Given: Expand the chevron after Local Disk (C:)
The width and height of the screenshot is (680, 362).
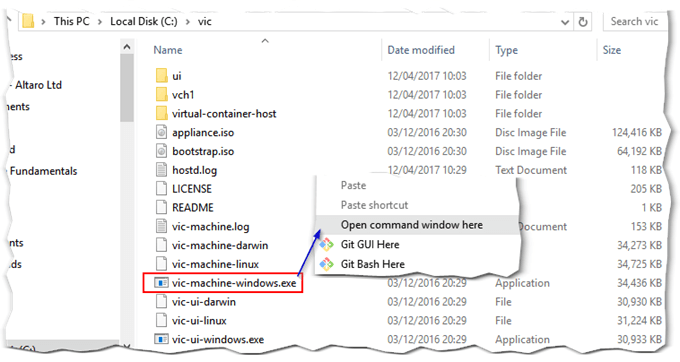Looking at the screenshot, I should (188, 22).
